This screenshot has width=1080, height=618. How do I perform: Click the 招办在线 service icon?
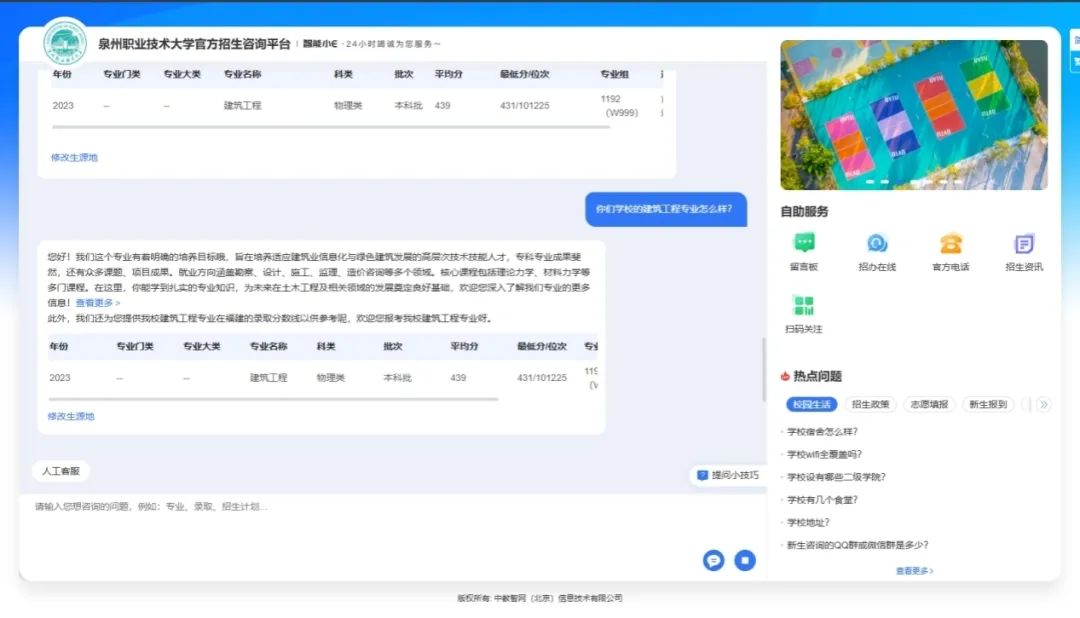pos(877,243)
